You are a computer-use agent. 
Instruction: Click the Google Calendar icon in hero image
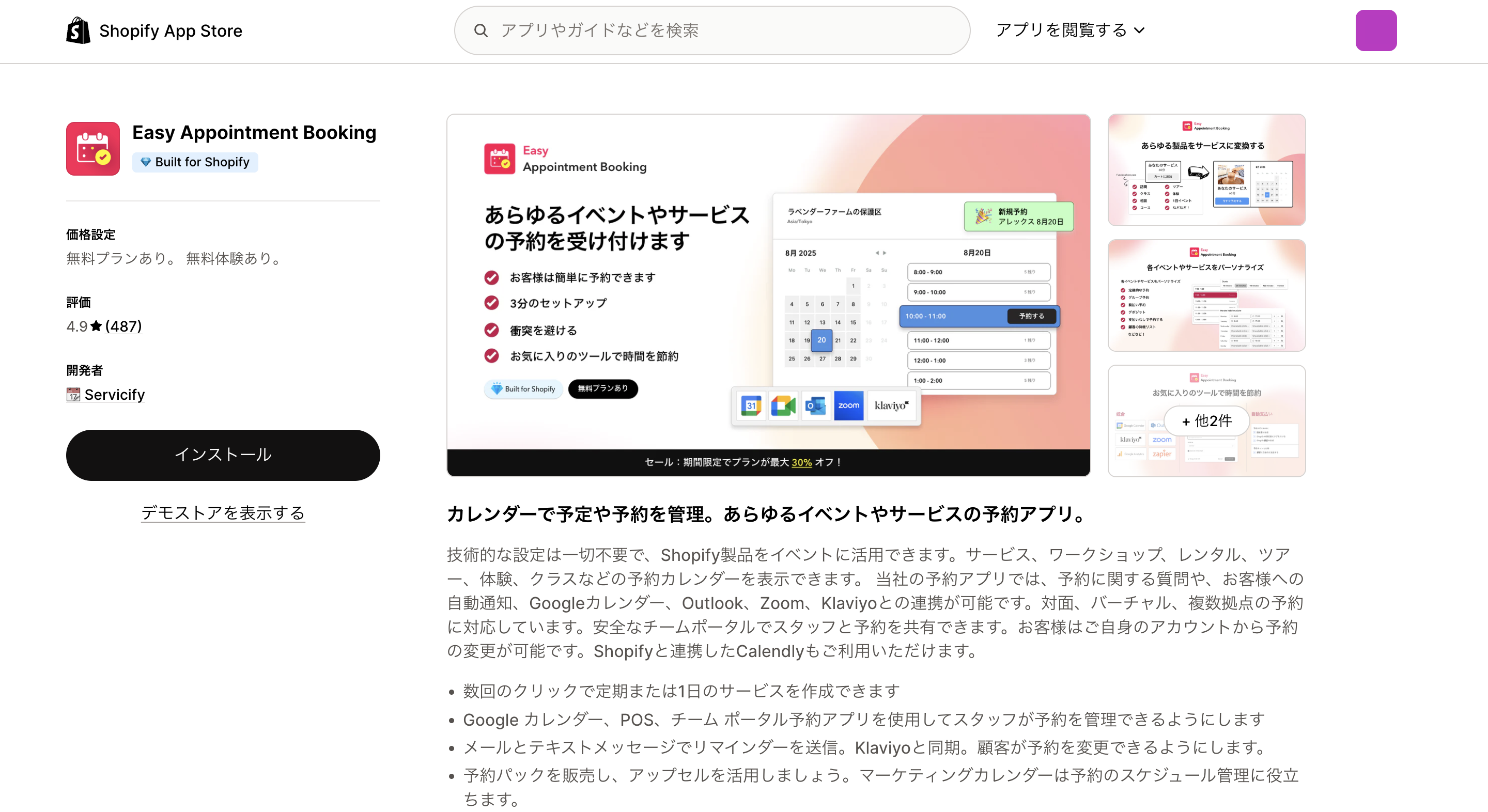751,405
